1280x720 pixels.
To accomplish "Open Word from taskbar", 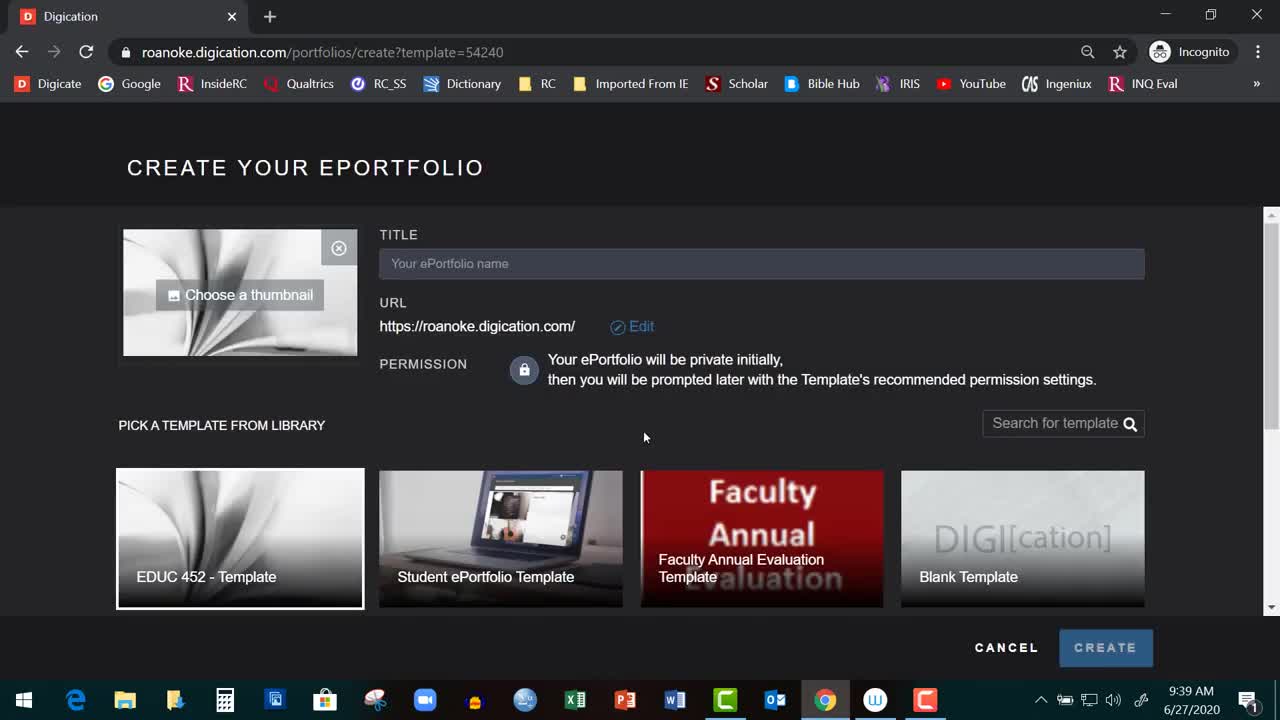I will point(675,700).
